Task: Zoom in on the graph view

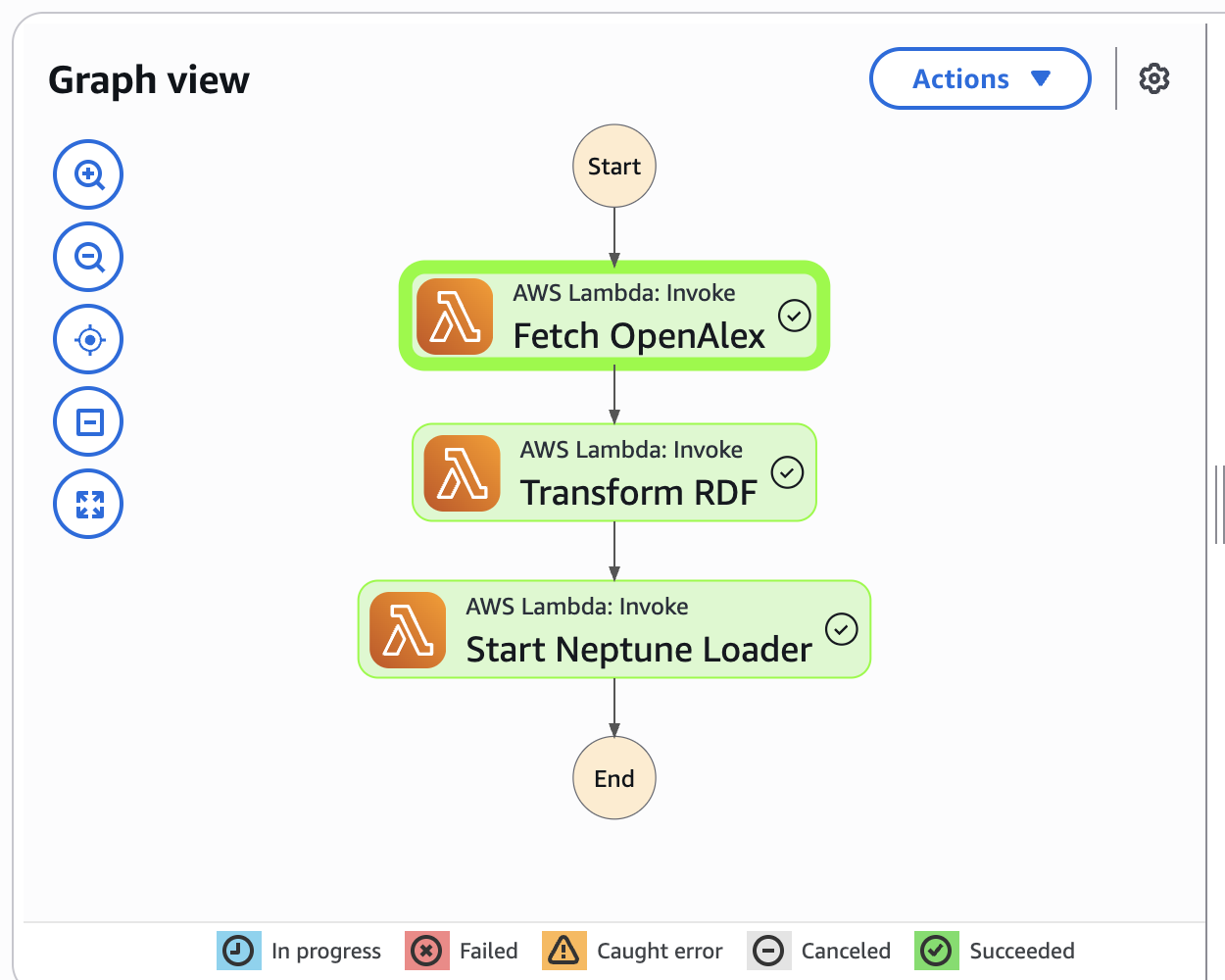Action: (88, 174)
